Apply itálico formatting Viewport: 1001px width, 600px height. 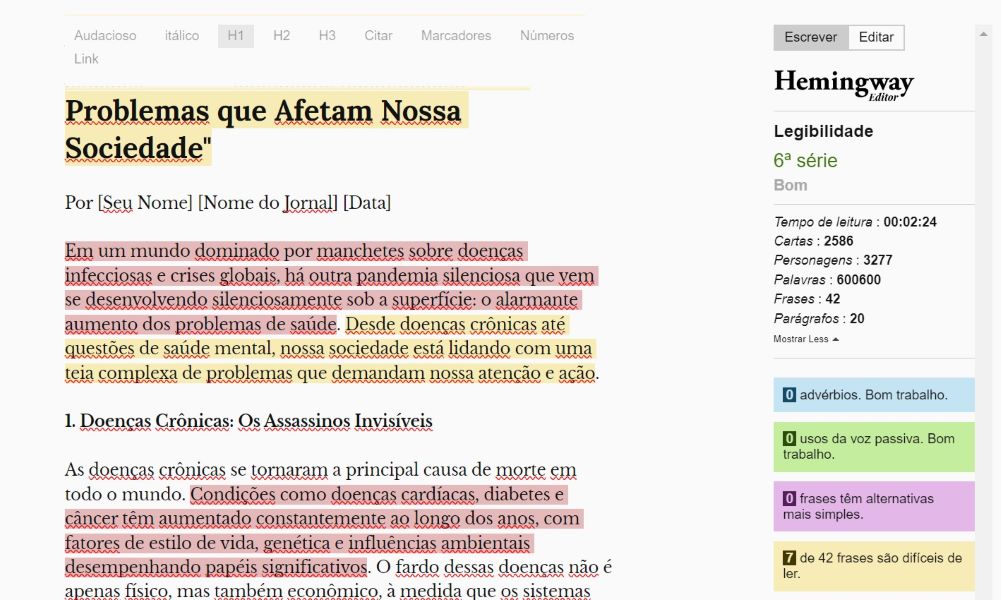[x=182, y=36]
